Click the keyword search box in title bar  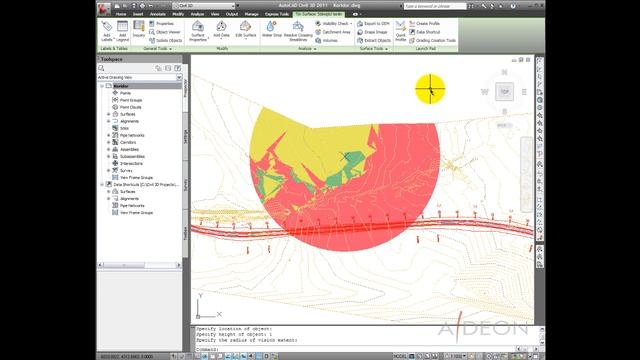coord(435,6)
